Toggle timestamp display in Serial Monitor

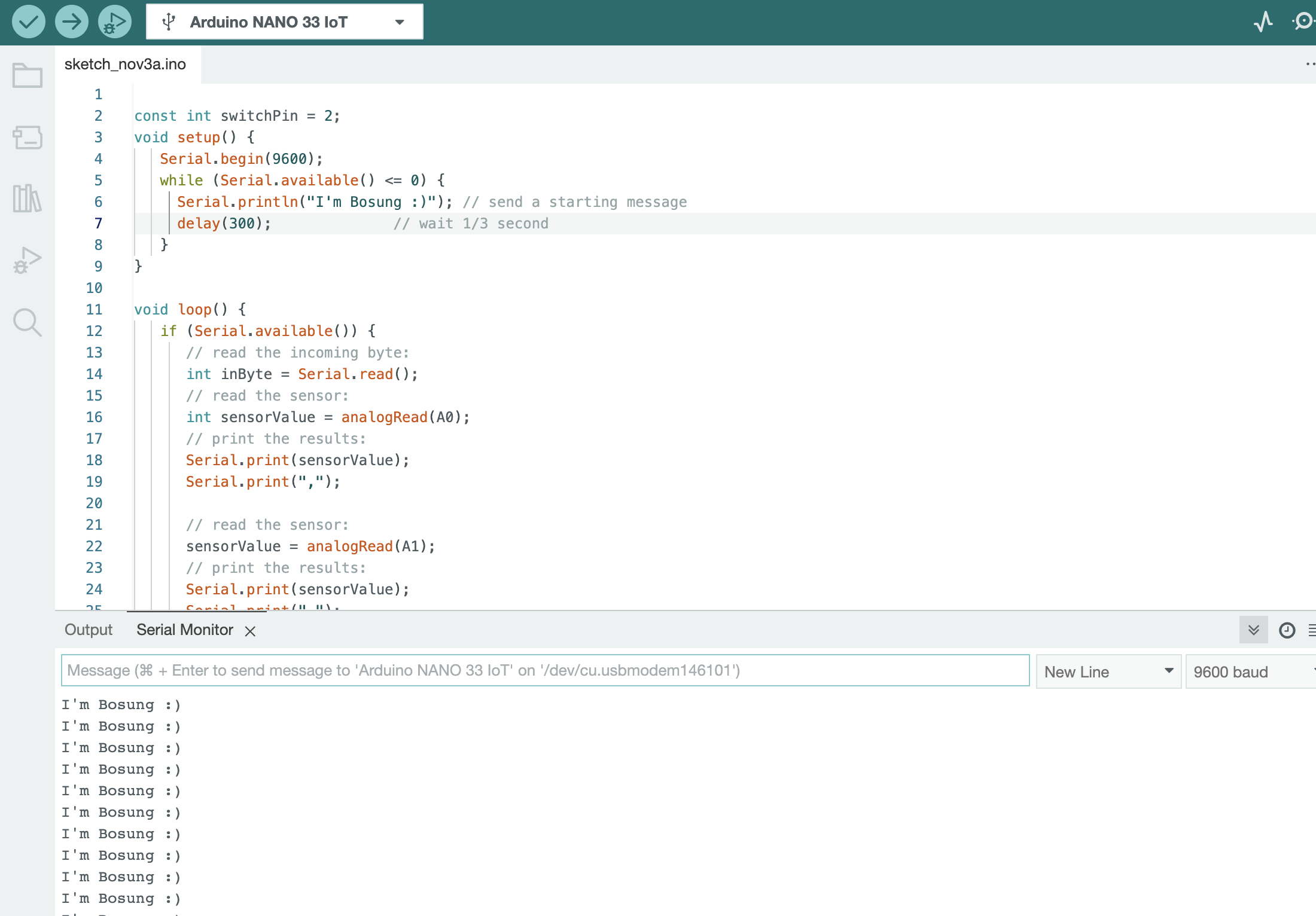click(x=1287, y=630)
